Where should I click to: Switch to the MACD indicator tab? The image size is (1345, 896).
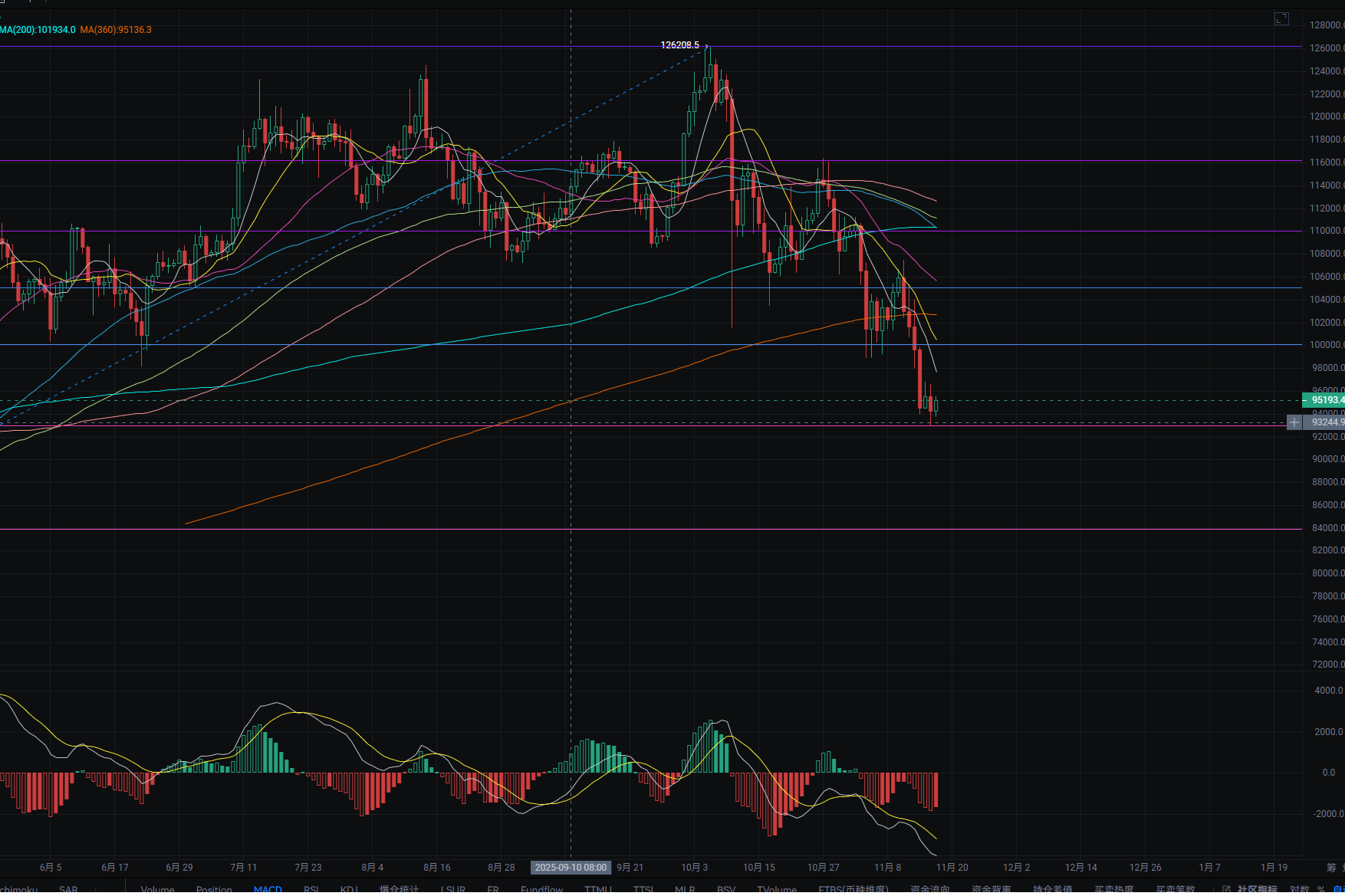coord(268,890)
